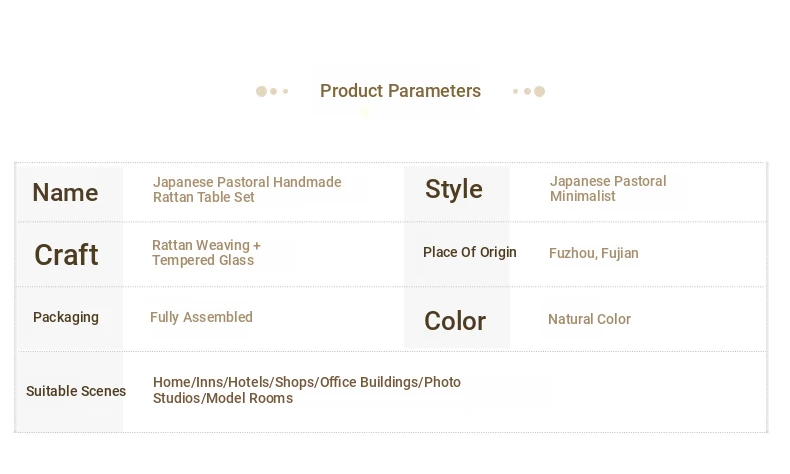Click the Home/Inns/Hotels scenes description text
Image resolution: width=790 pixels, height=474 pixels.
306,390
